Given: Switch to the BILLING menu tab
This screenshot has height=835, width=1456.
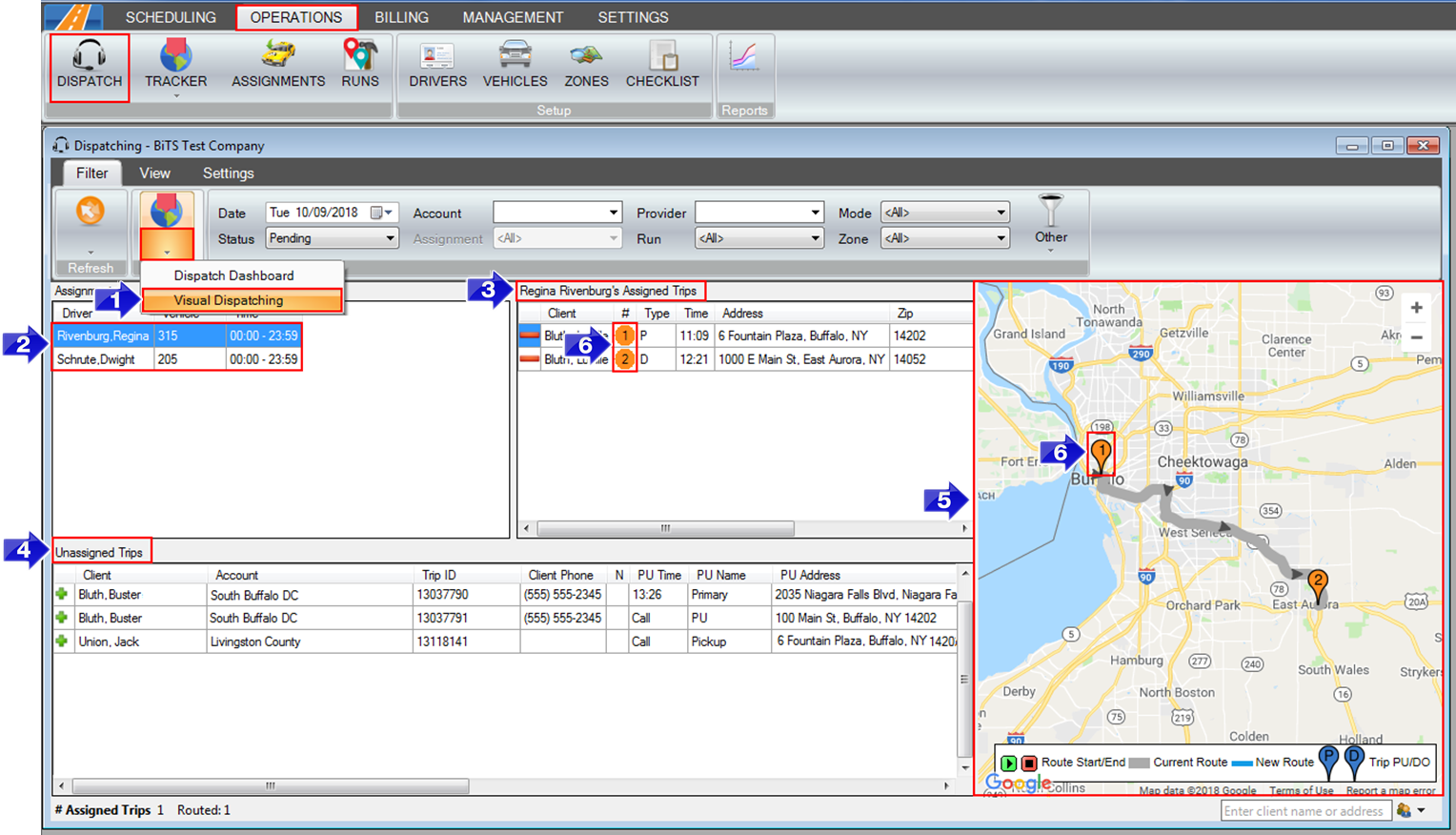Looking at the screenshot, I should (x=401, y=17).
